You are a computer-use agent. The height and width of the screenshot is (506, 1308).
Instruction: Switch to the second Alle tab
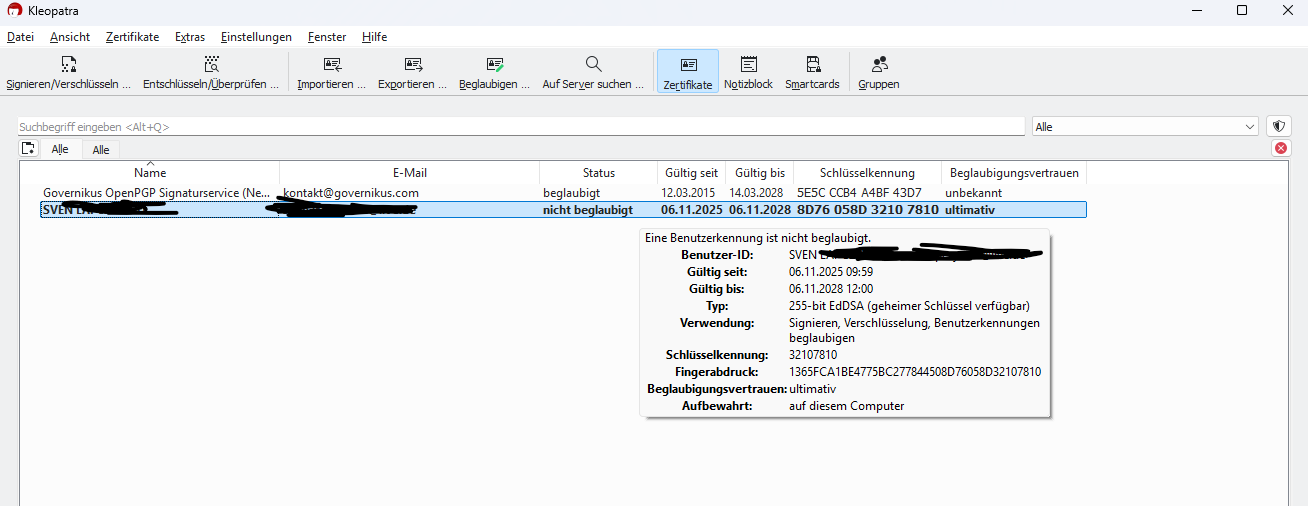pos(101,149)
